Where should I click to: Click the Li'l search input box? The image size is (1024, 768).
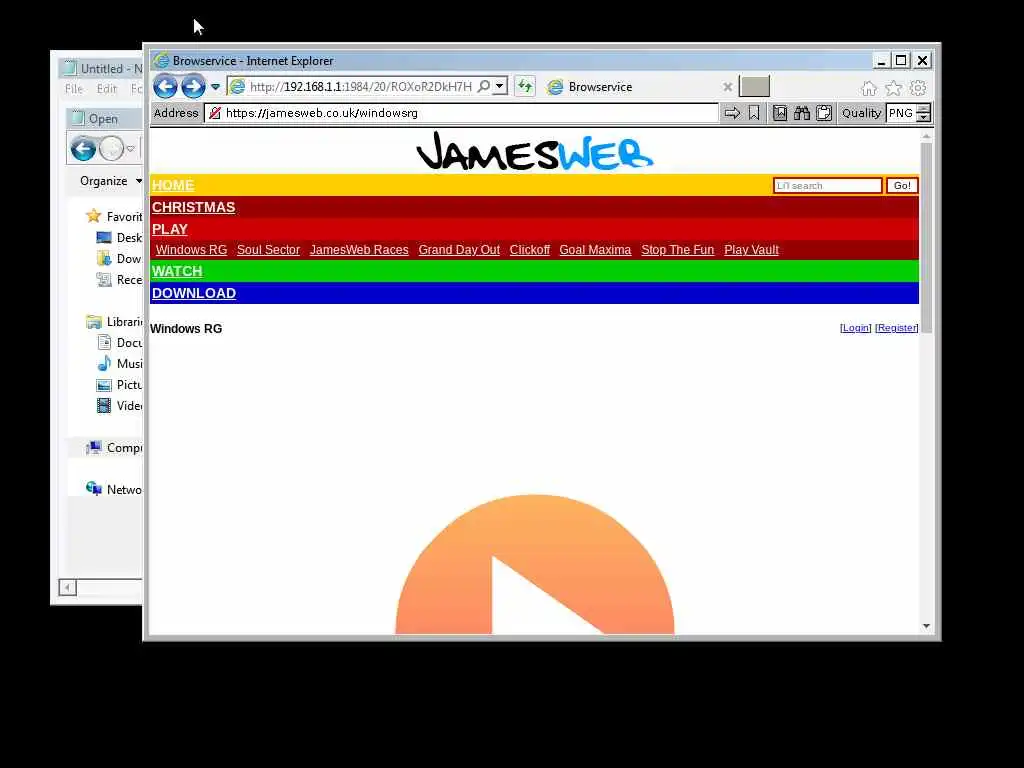pos(827,185)
